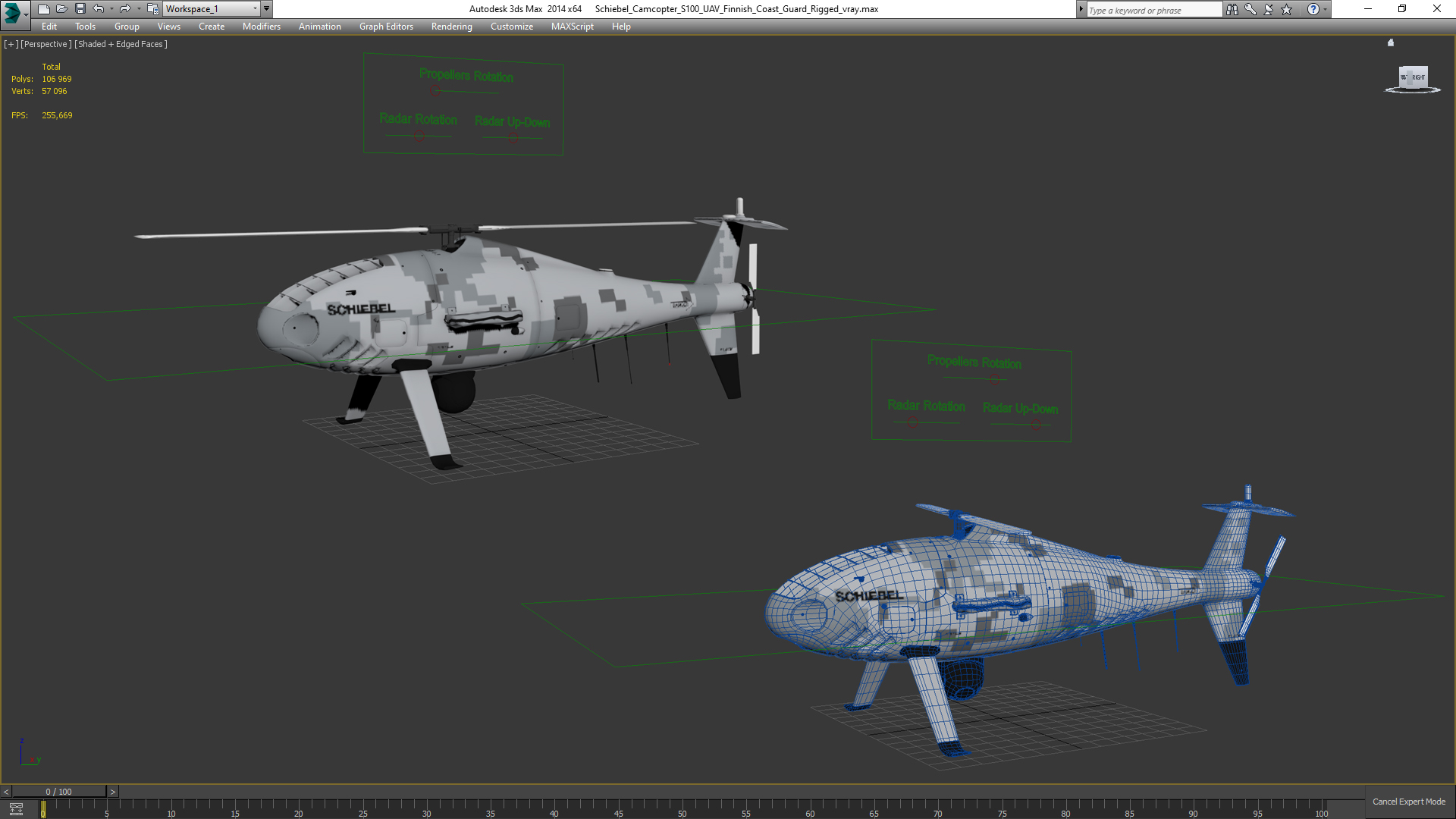Step time slider back with left arrow
The height and width of the screenshot is (819, 1456).
pos(6,792)
